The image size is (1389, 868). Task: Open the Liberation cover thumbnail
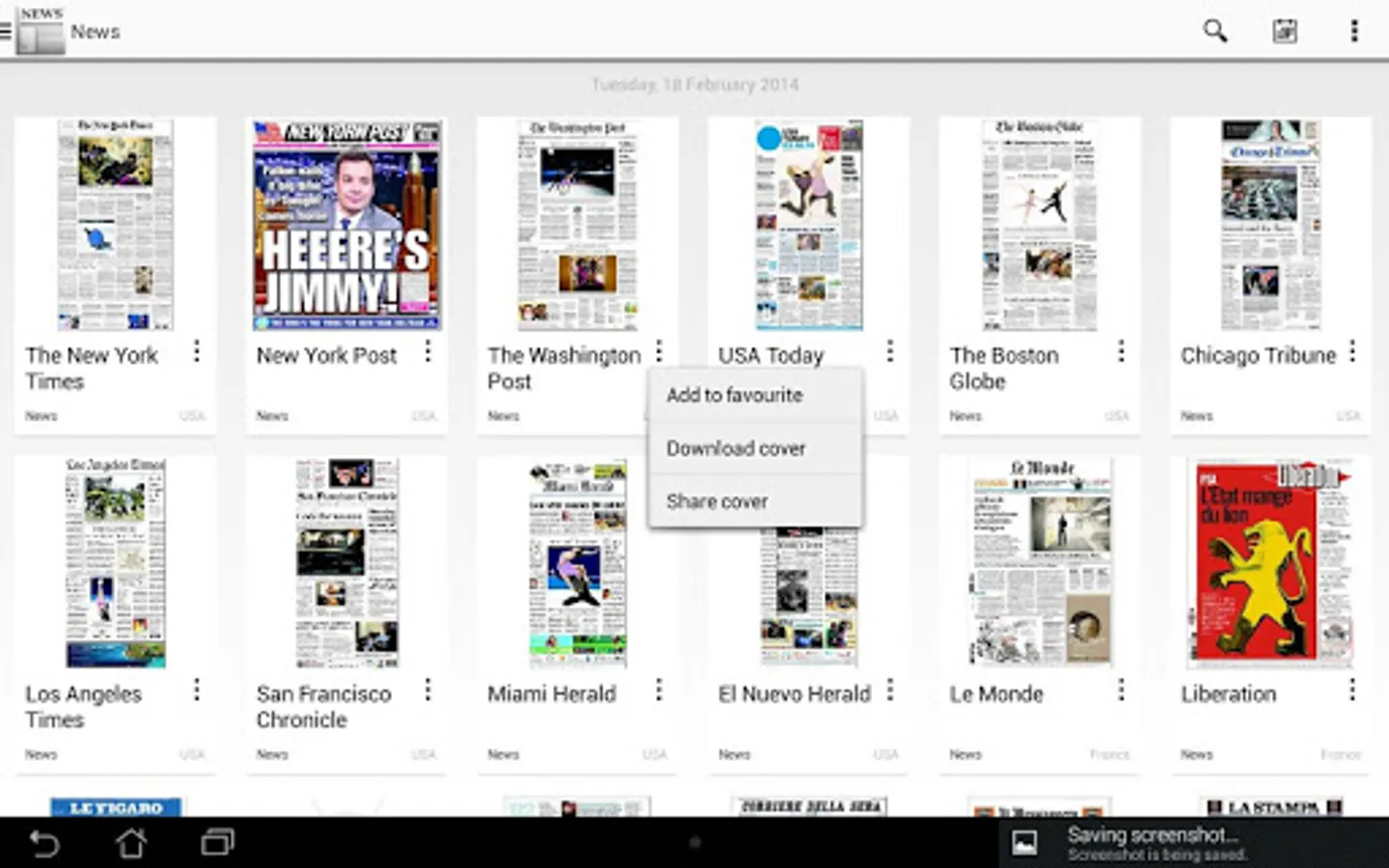(1271, 563)
